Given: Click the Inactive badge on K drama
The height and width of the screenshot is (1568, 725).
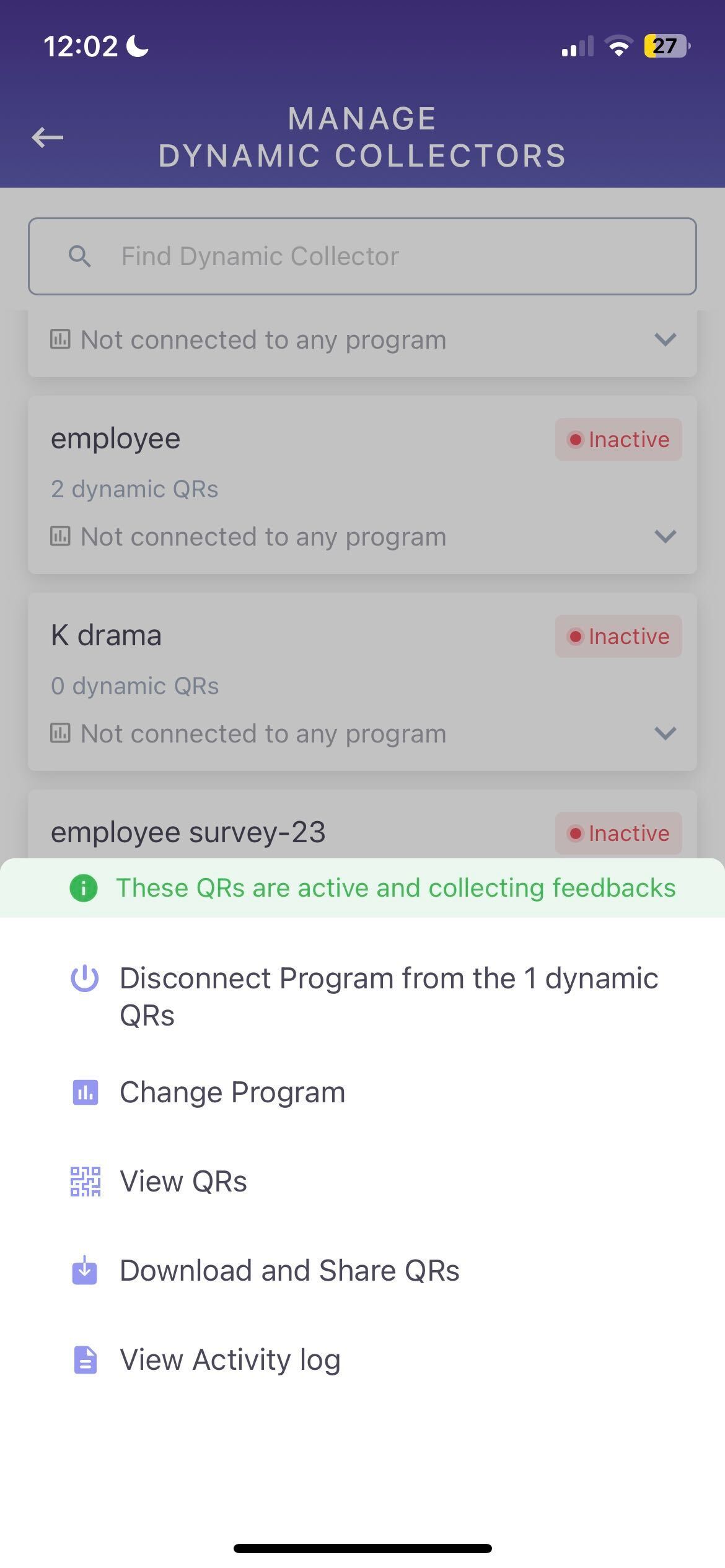Looking at the screenshot, I should click(x=618, y=637).
